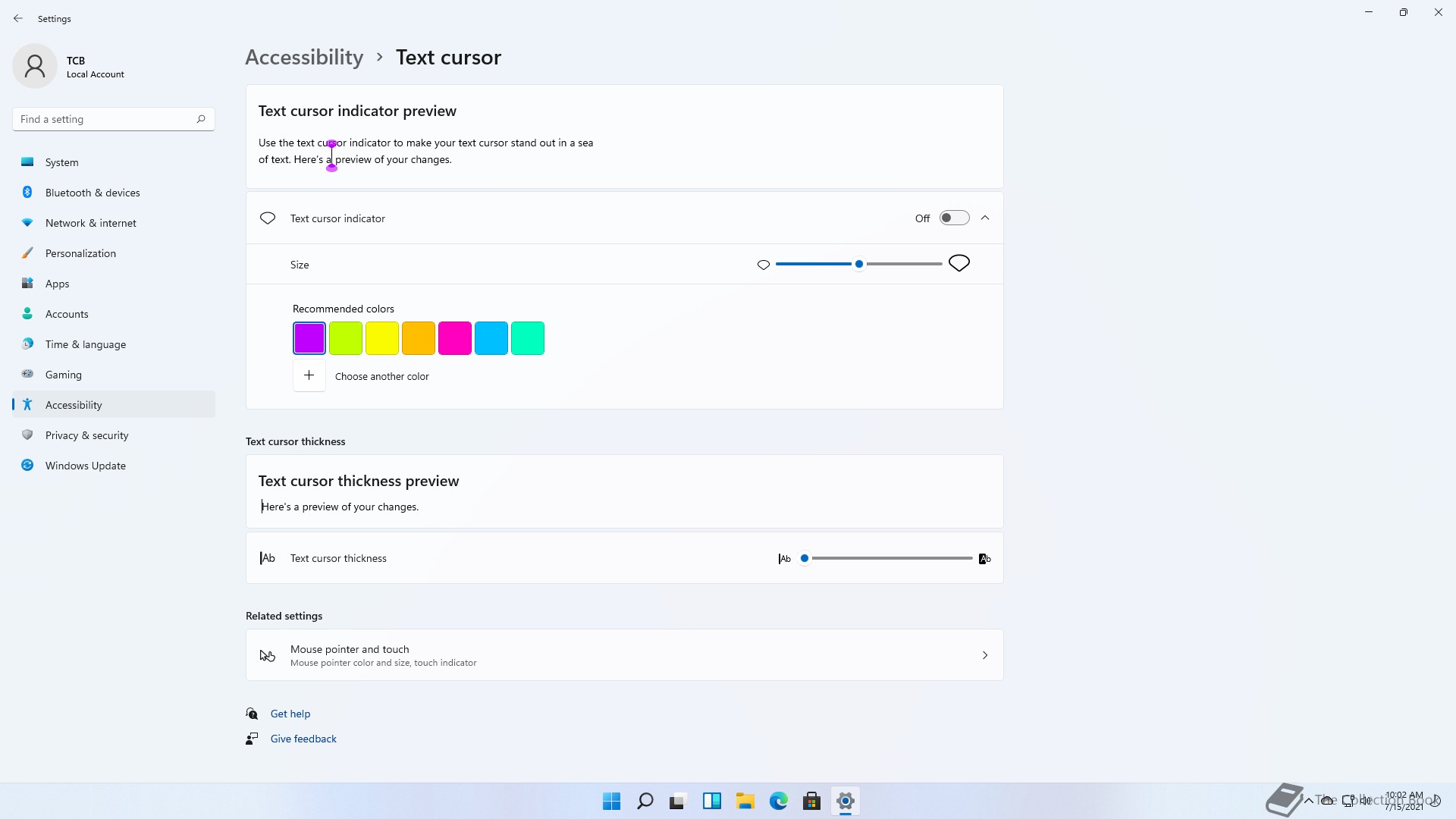This screenshot has width=1456, height=819.
Task: Click the Accessibility breadcrumb link
Action: click(304, 58)
